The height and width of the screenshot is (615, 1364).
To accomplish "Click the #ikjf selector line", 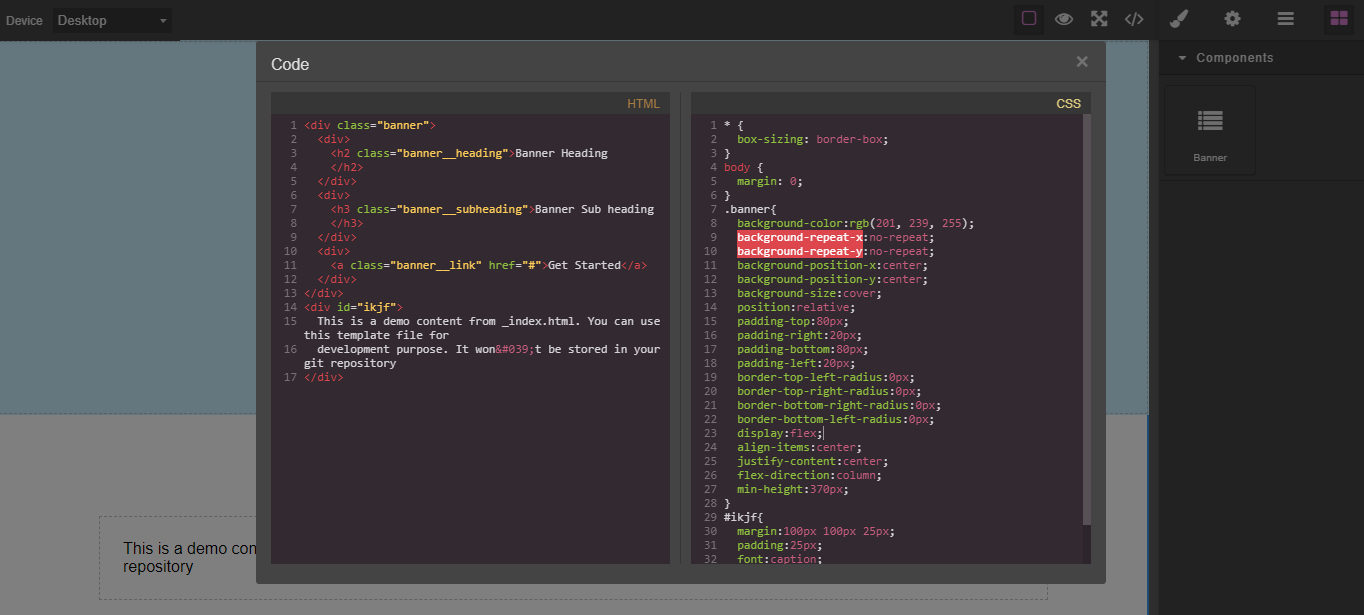I will click(x=744, y=518).
